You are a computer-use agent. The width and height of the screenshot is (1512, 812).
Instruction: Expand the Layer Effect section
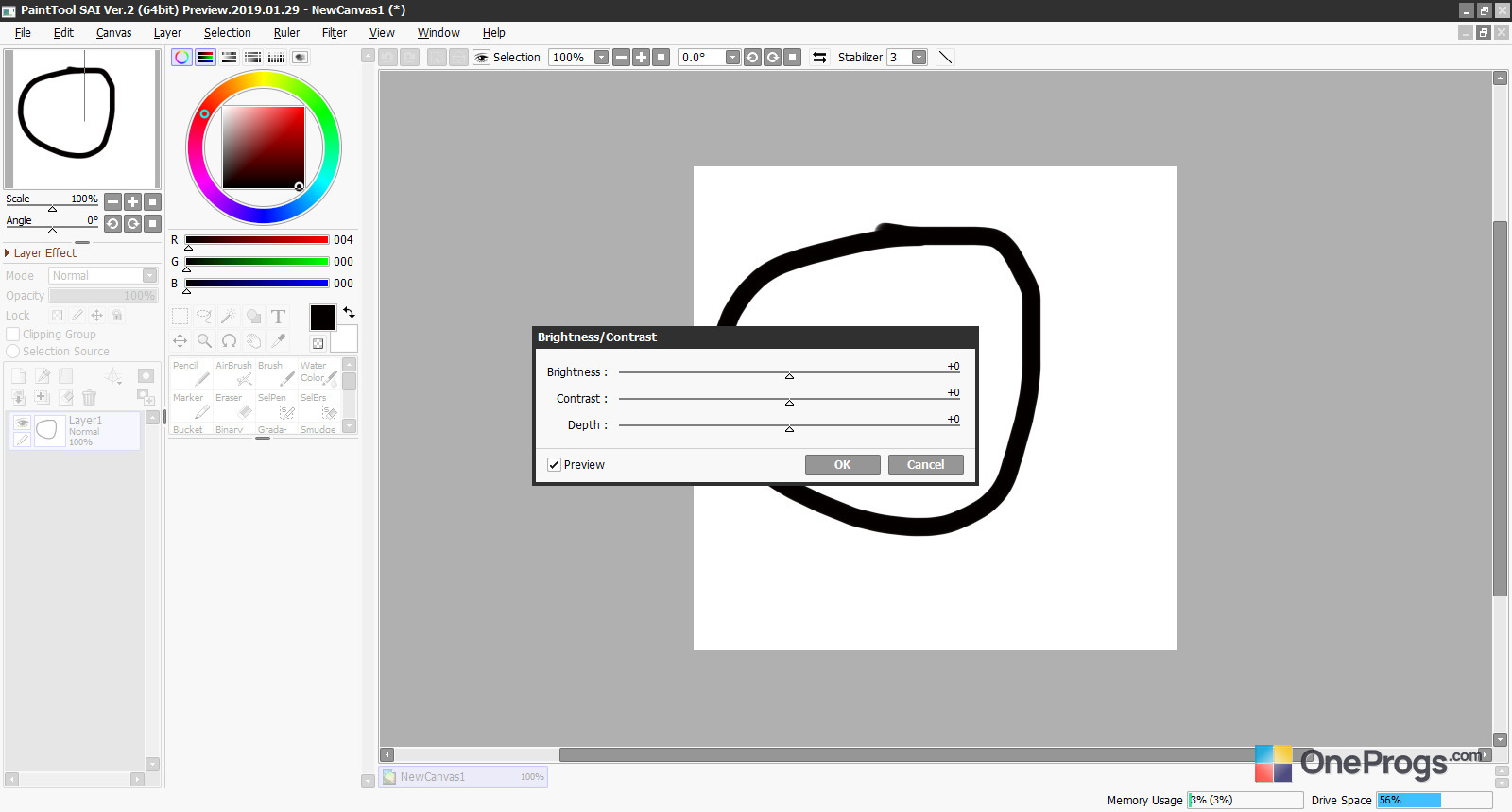(41, 253)
